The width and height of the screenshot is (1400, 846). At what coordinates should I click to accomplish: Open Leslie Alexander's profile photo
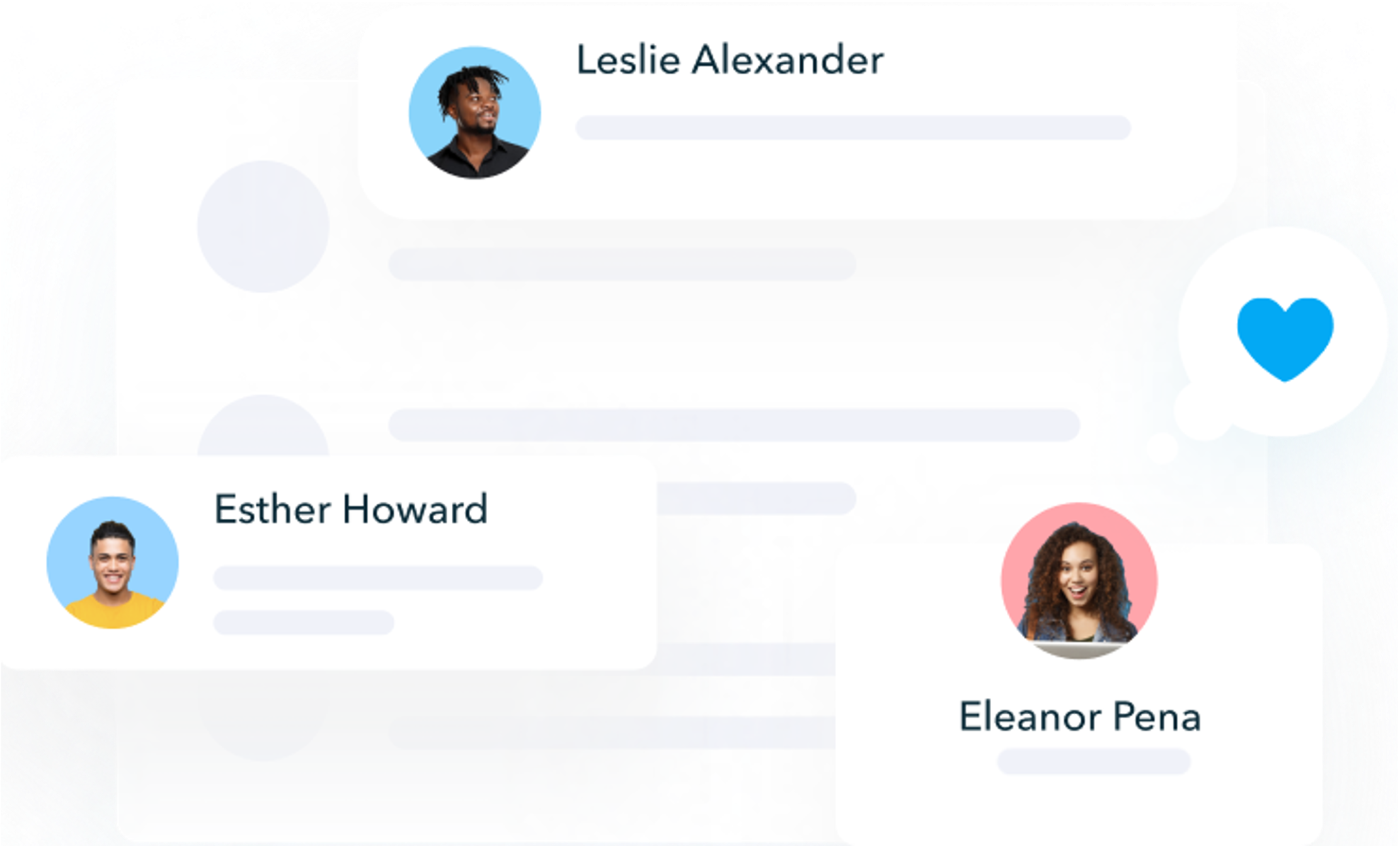pos(474,112)
